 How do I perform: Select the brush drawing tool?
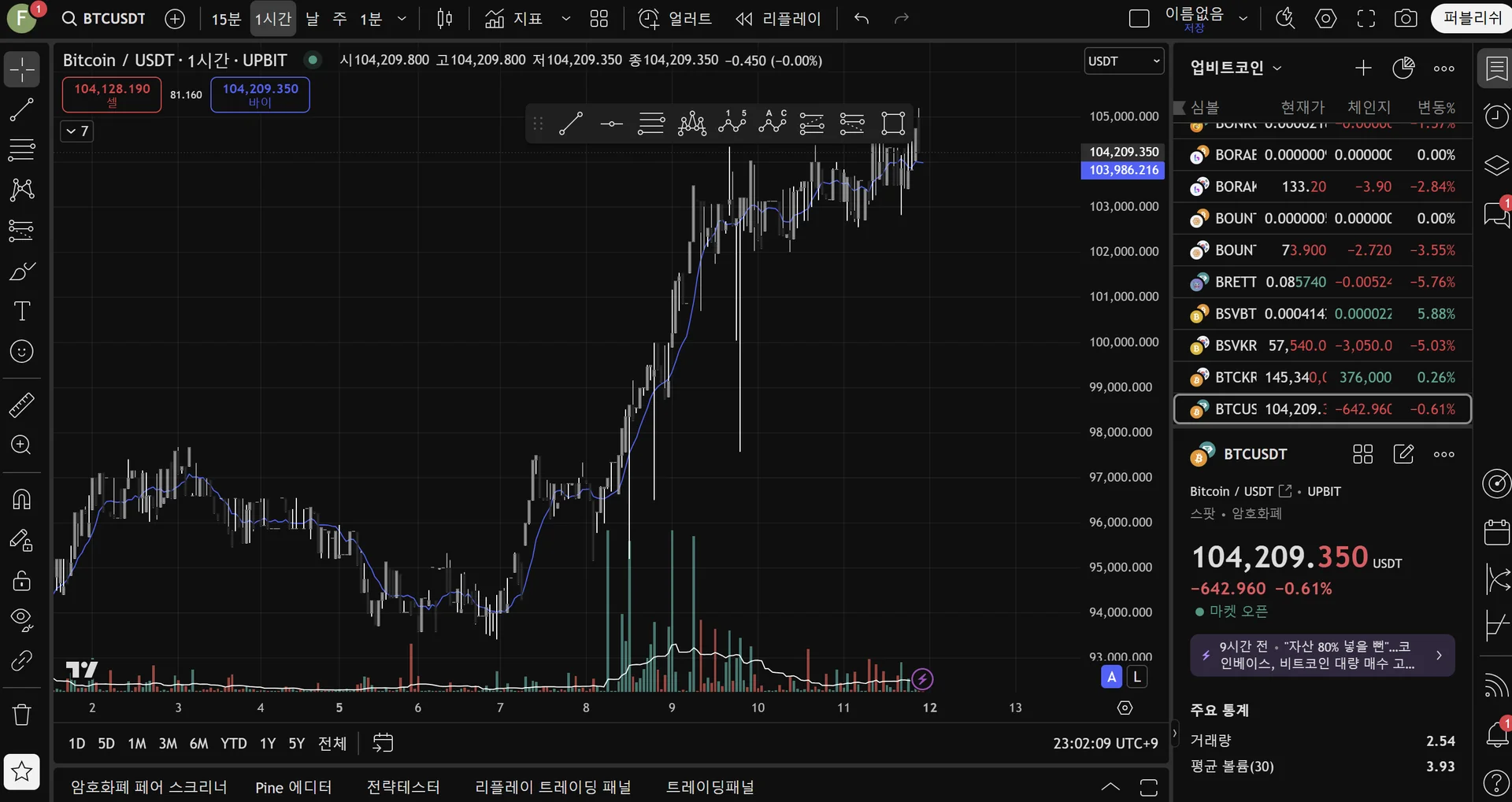[x=22, y=271]
